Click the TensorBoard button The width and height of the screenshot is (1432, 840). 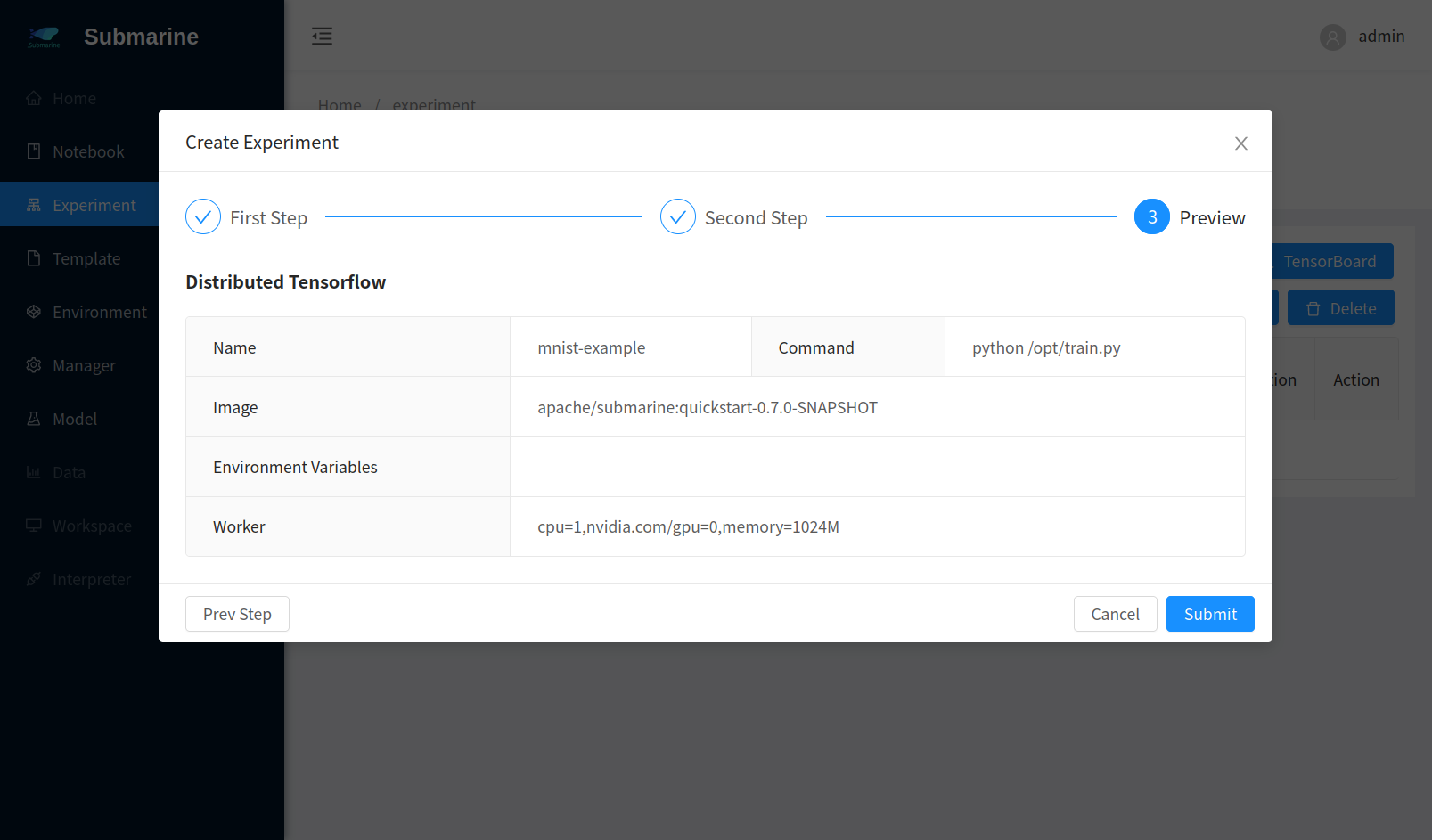(1330, 261)
